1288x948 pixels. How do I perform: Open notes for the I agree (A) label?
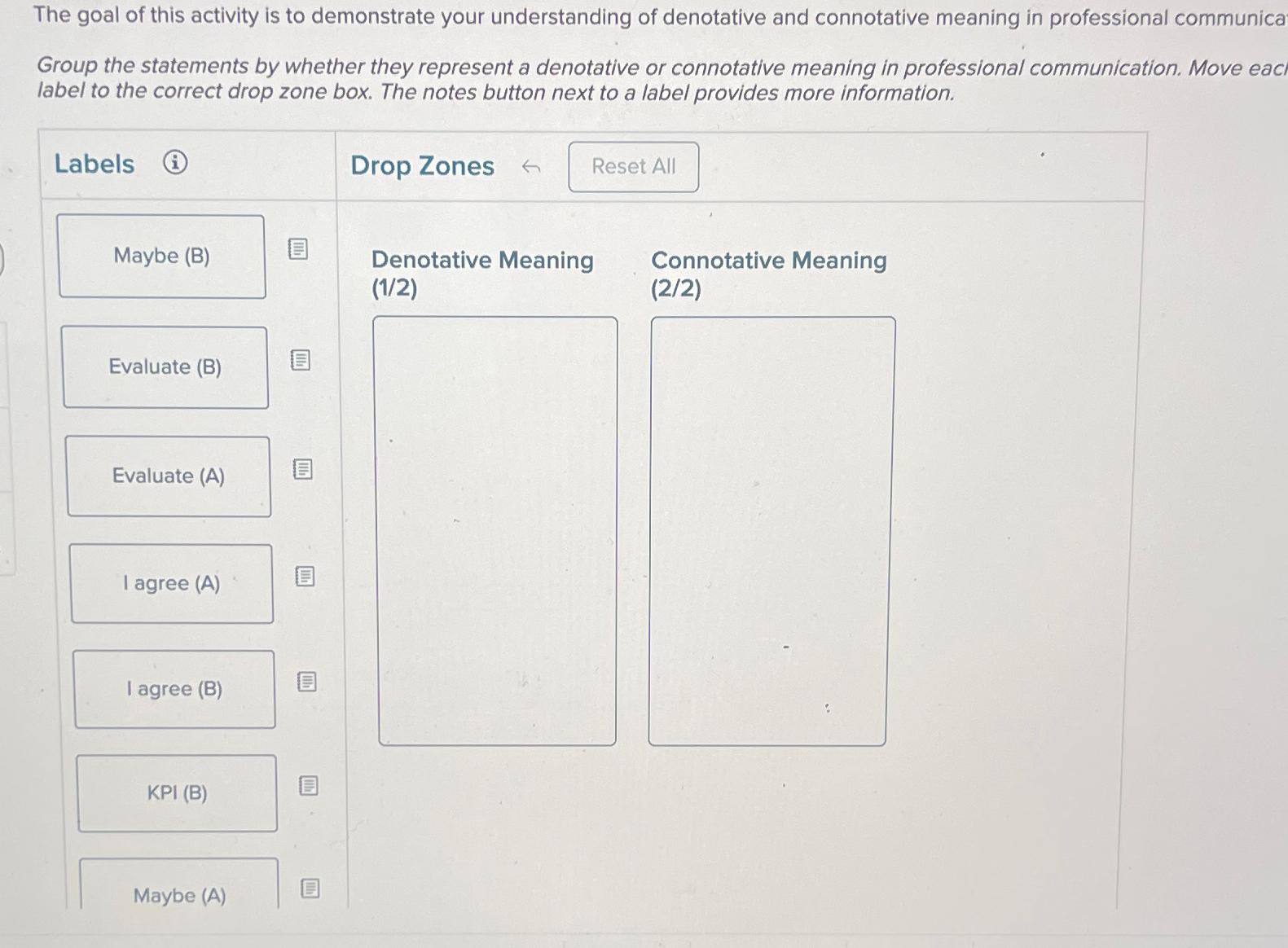305,577
